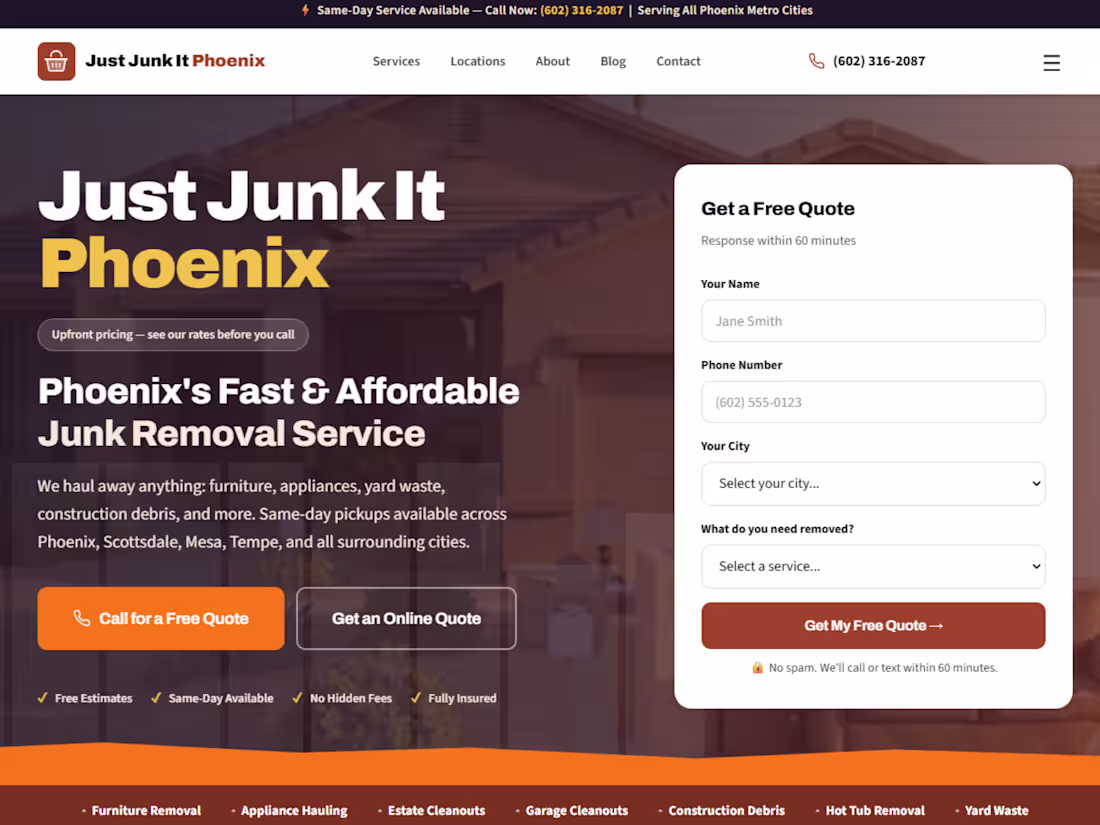
Task: Click the phone icon on orange call button
Action: [x=82, y=618]
